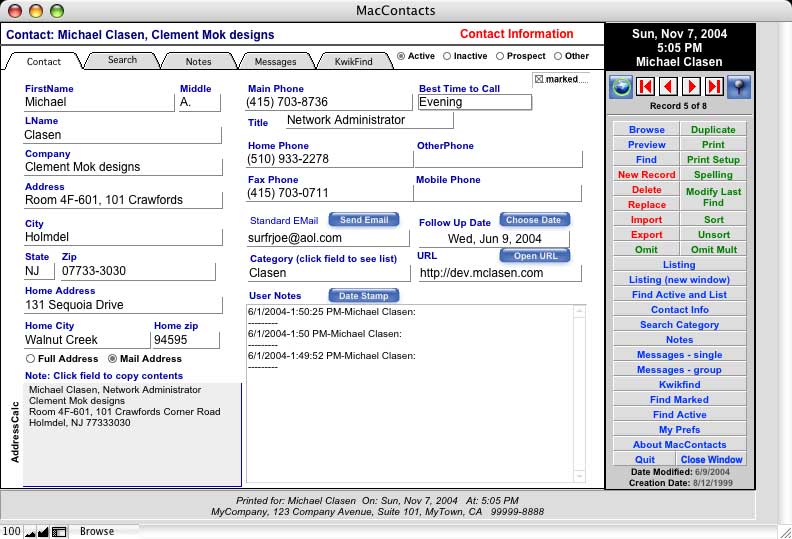Open the KwikFind tab
Screen dimensions: 792x539
tap(354, 61)
